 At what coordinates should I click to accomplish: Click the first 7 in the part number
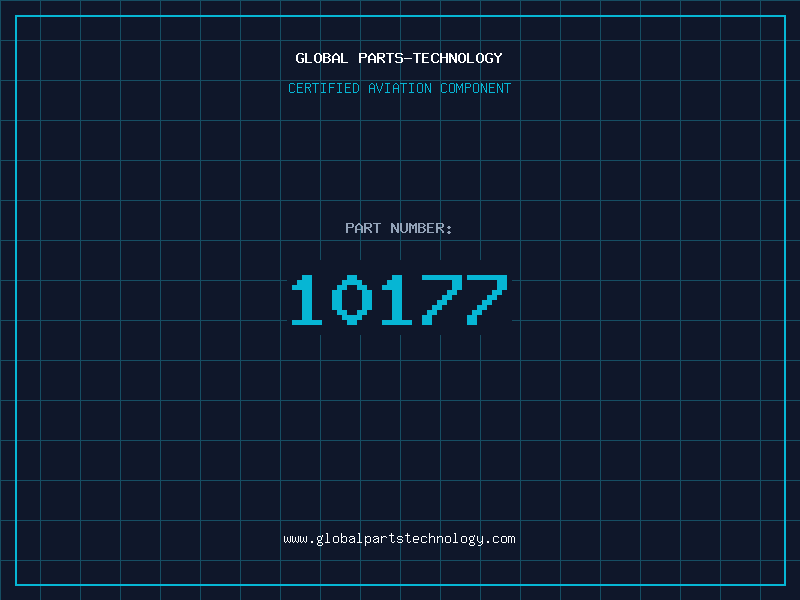pos(442,300)
